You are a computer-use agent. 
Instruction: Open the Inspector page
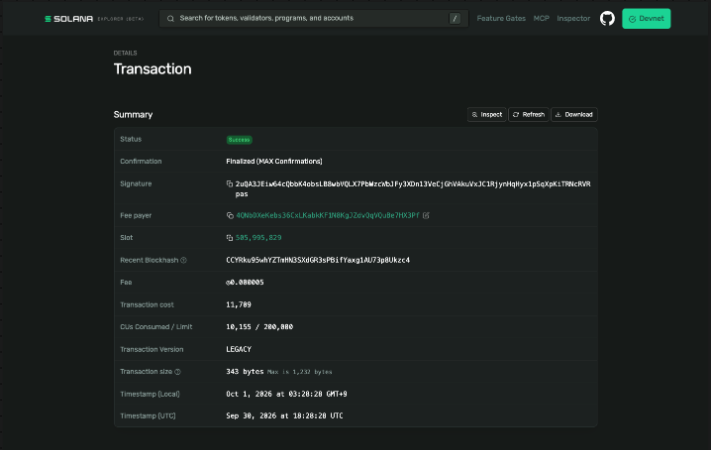point(574,19)
